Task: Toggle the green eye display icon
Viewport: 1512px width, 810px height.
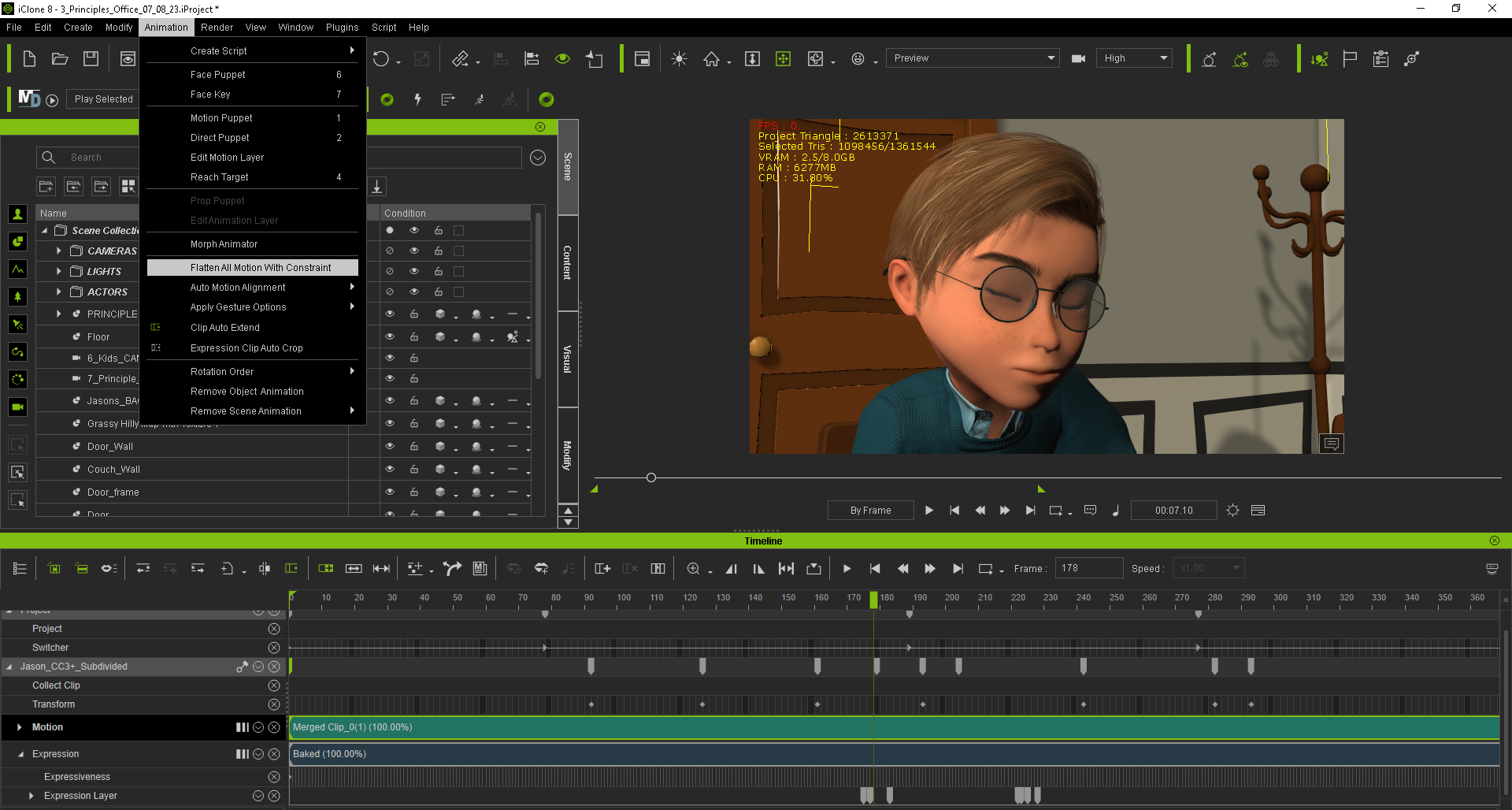Action: point(562,59)
